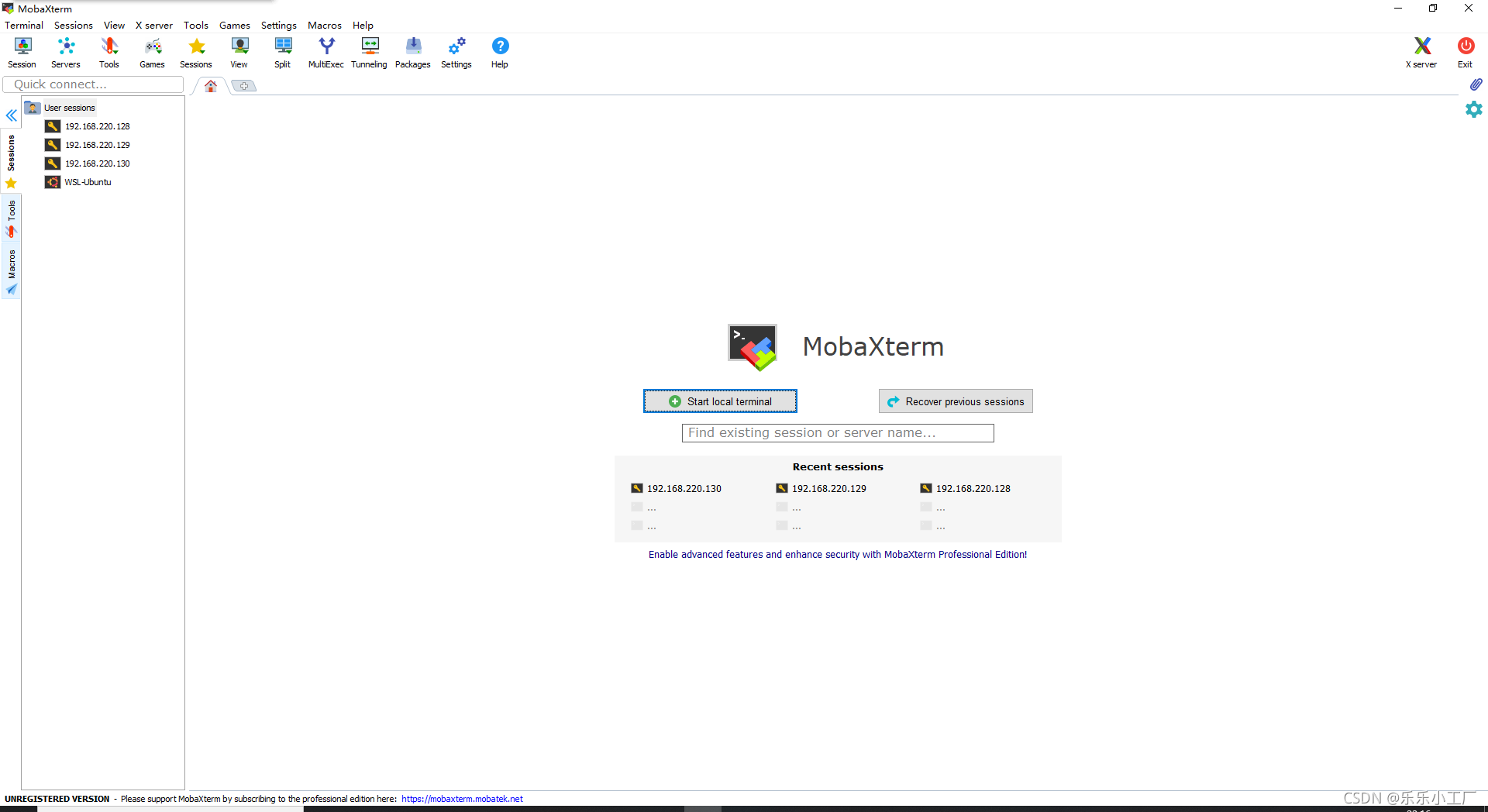This screenshot has height=812, width=1488.
Task: Select the Sessions vertical sidebar tab
Action: coord(11,160)
